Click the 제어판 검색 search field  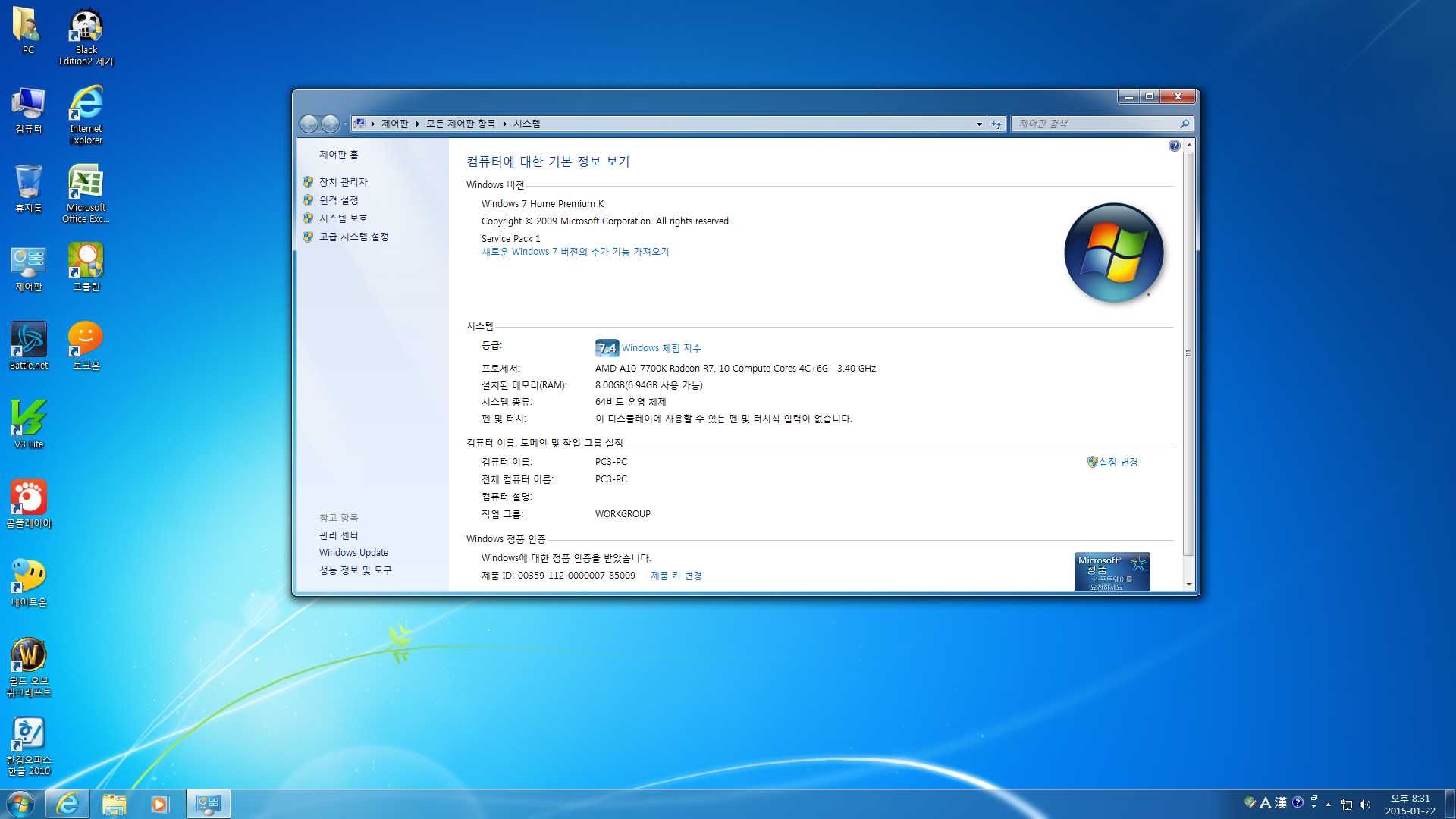point(1096,124)
